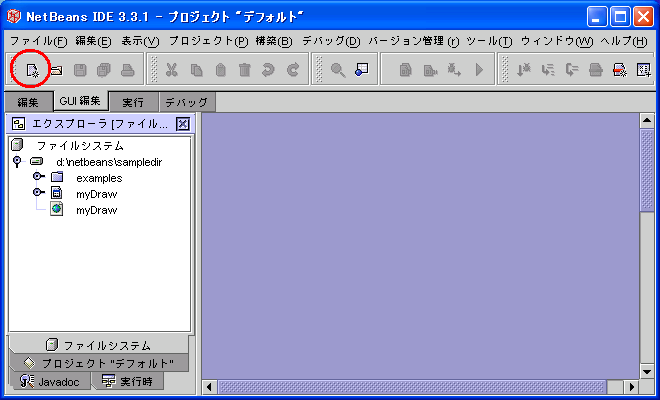Viewport: 660px width, 400px height.
Task: Collapse the d:\netbeans\sampledir node handle
Action: pos(17,161)
